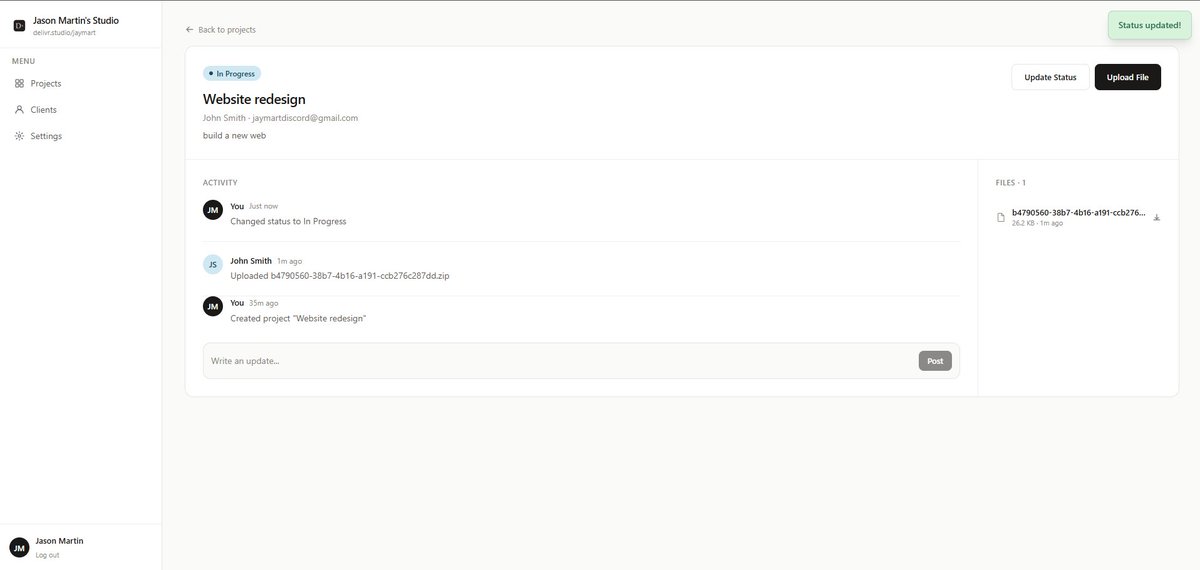
Task: Click the Jason Martin user name
Action: click(x=59, y=541)
